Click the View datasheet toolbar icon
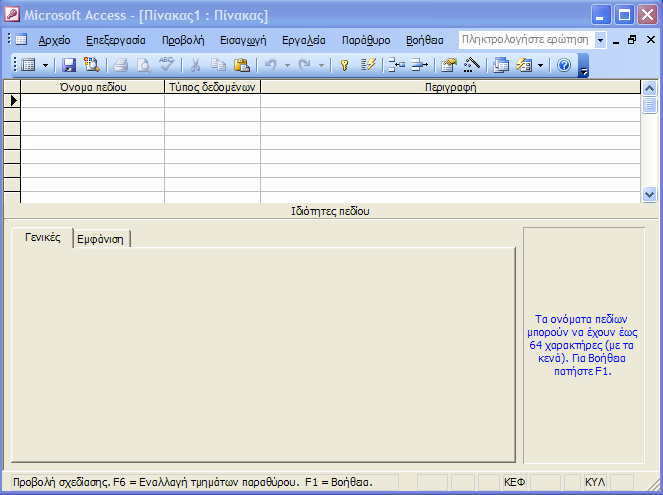 (x=28, y=65)
